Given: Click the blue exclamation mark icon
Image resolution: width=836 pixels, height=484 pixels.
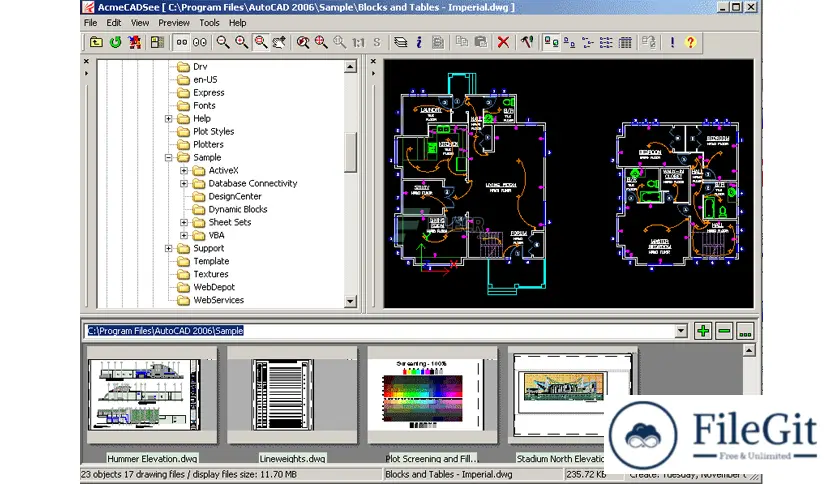Looking at the screenshot, I should [672, 42].
